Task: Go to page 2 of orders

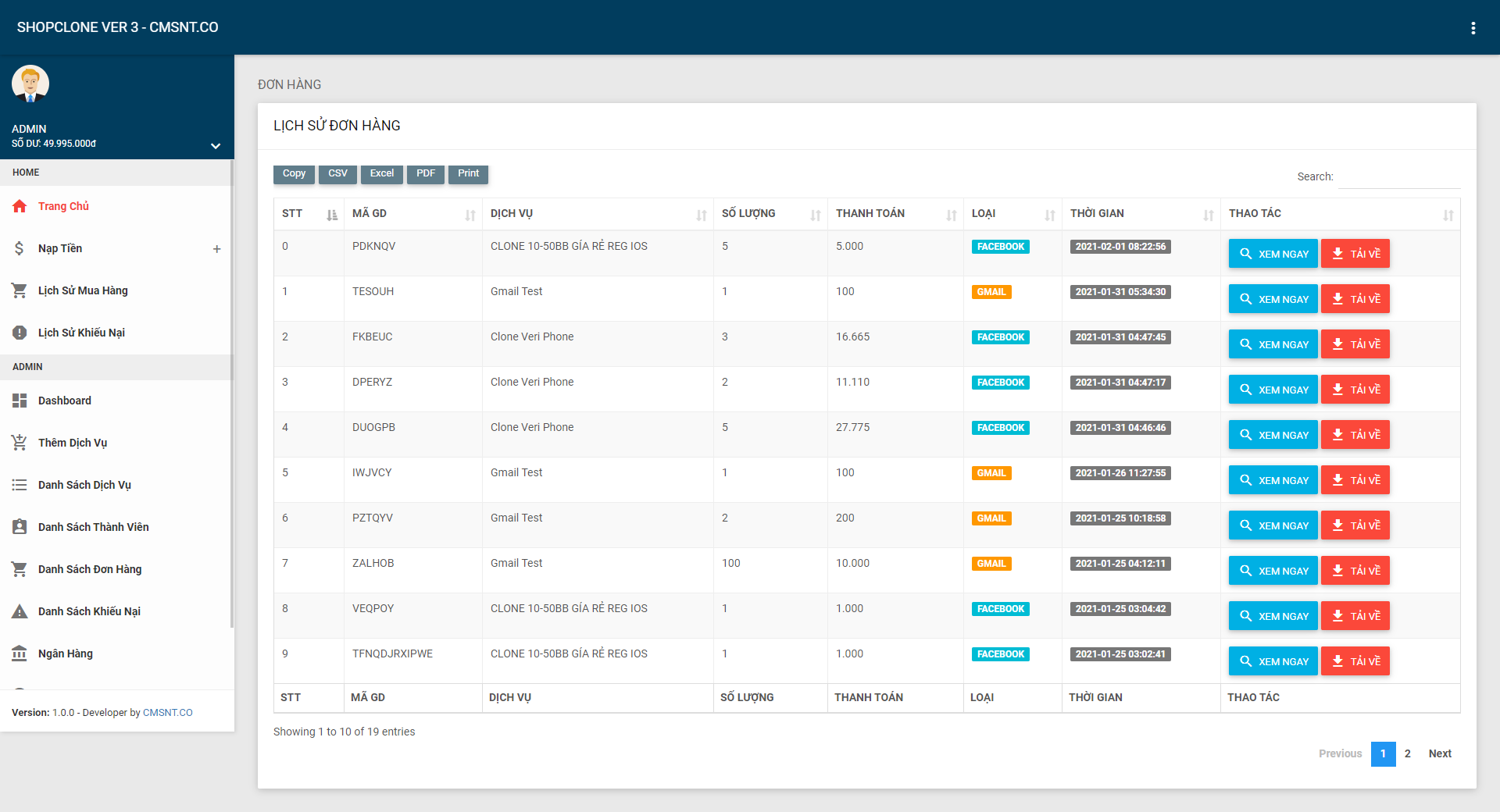Action: [1408, 754]
